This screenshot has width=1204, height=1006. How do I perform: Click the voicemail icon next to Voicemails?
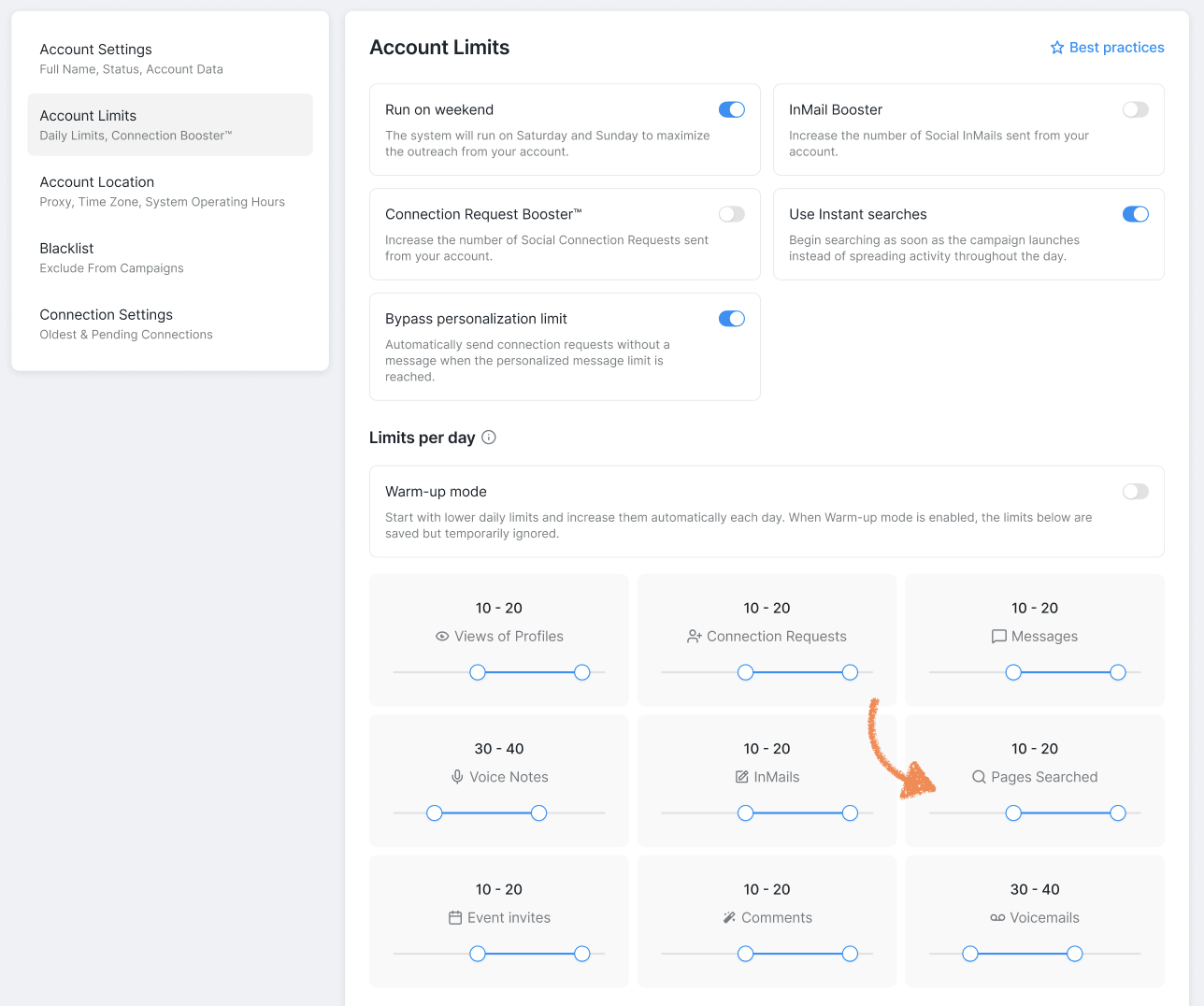(997, 918)
